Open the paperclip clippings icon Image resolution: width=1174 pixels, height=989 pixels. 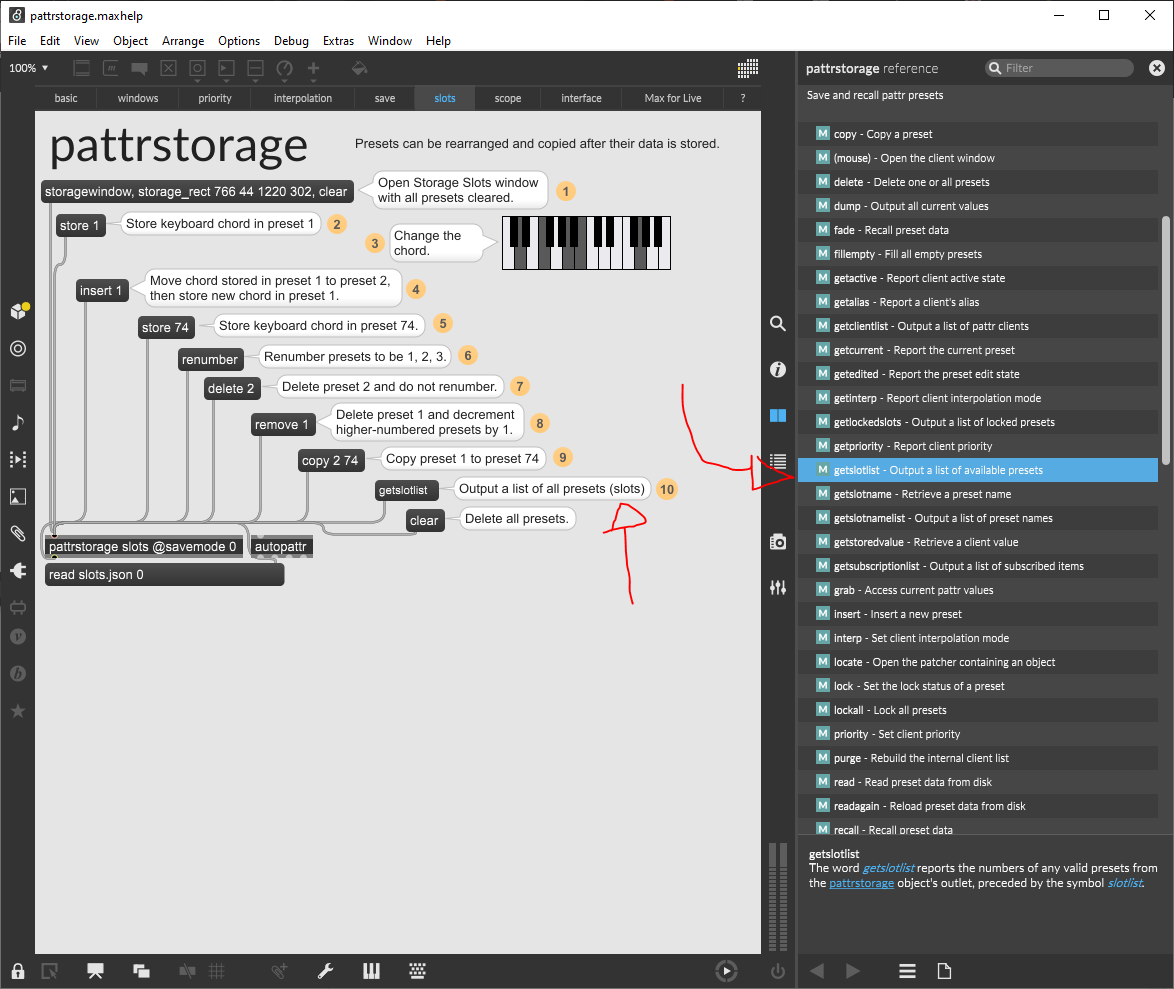coord(18,533)
